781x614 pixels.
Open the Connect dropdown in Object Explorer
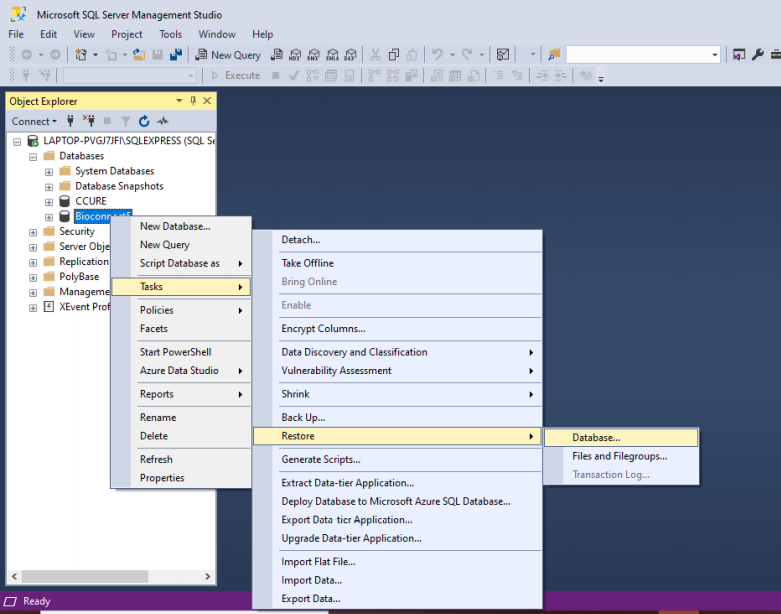[34, 121]
